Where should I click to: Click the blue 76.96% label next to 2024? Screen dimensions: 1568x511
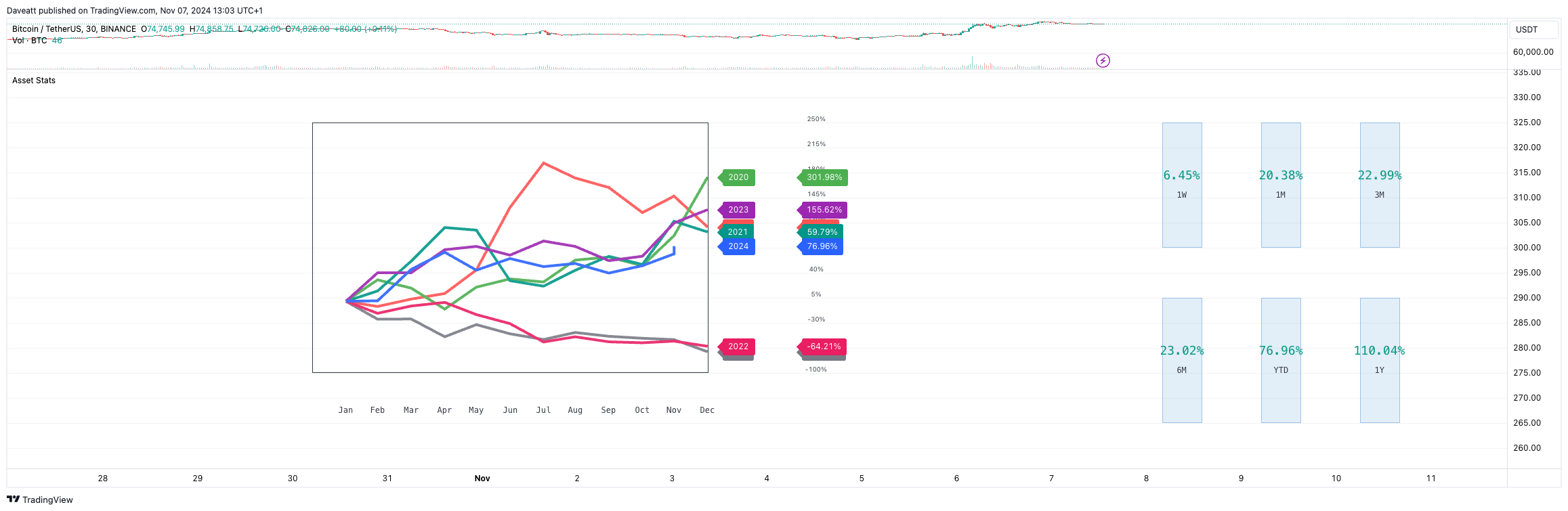point(820,246)
